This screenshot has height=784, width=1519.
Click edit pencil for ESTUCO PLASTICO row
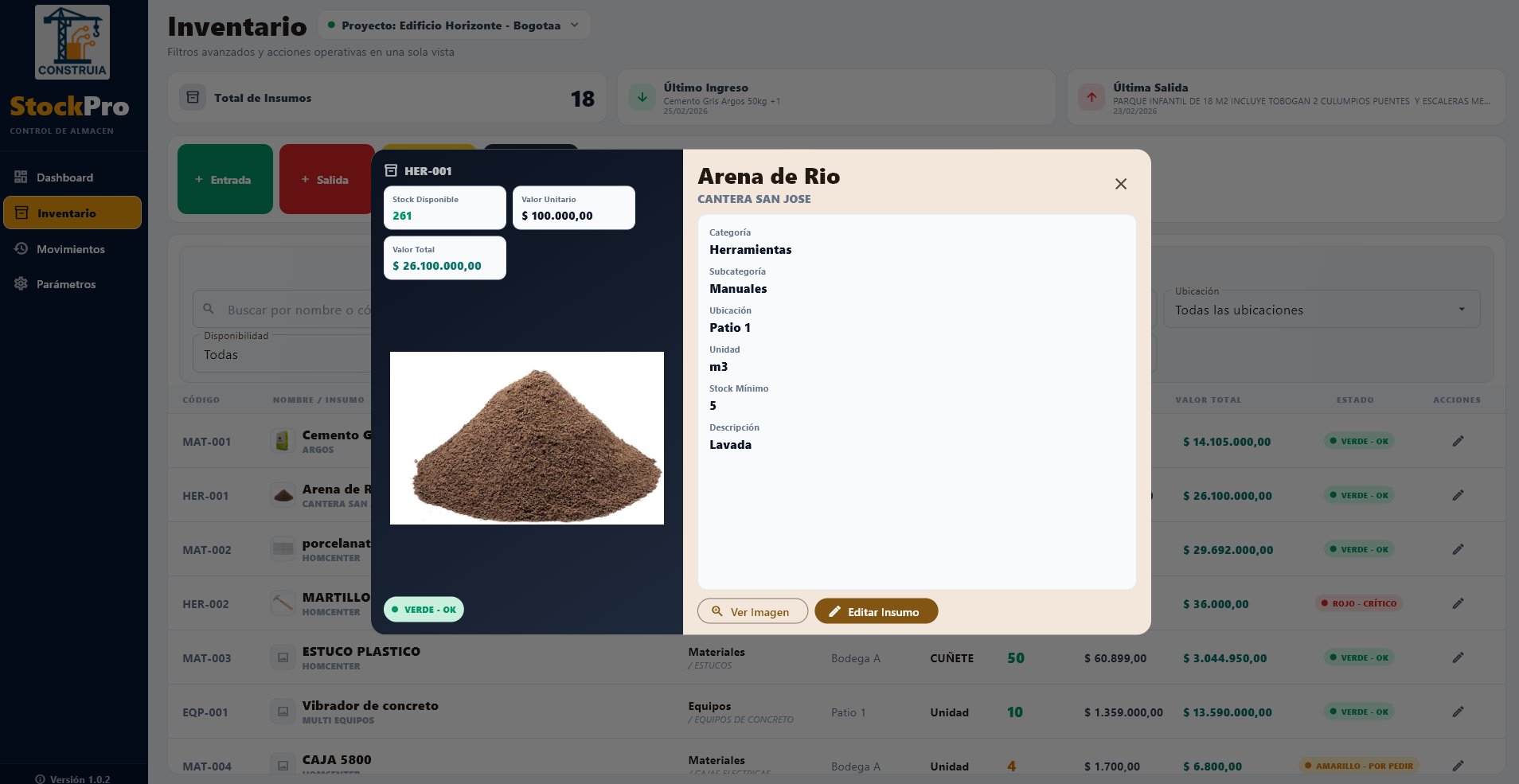tap(1458, 657)
